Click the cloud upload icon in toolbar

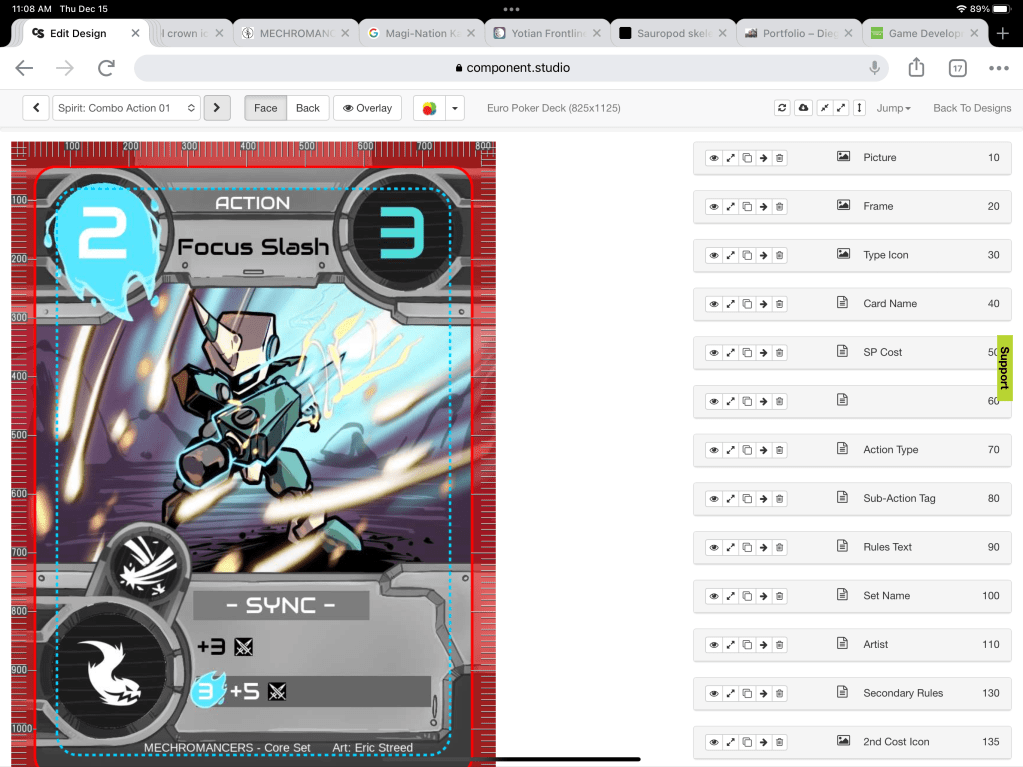(803, 108)
